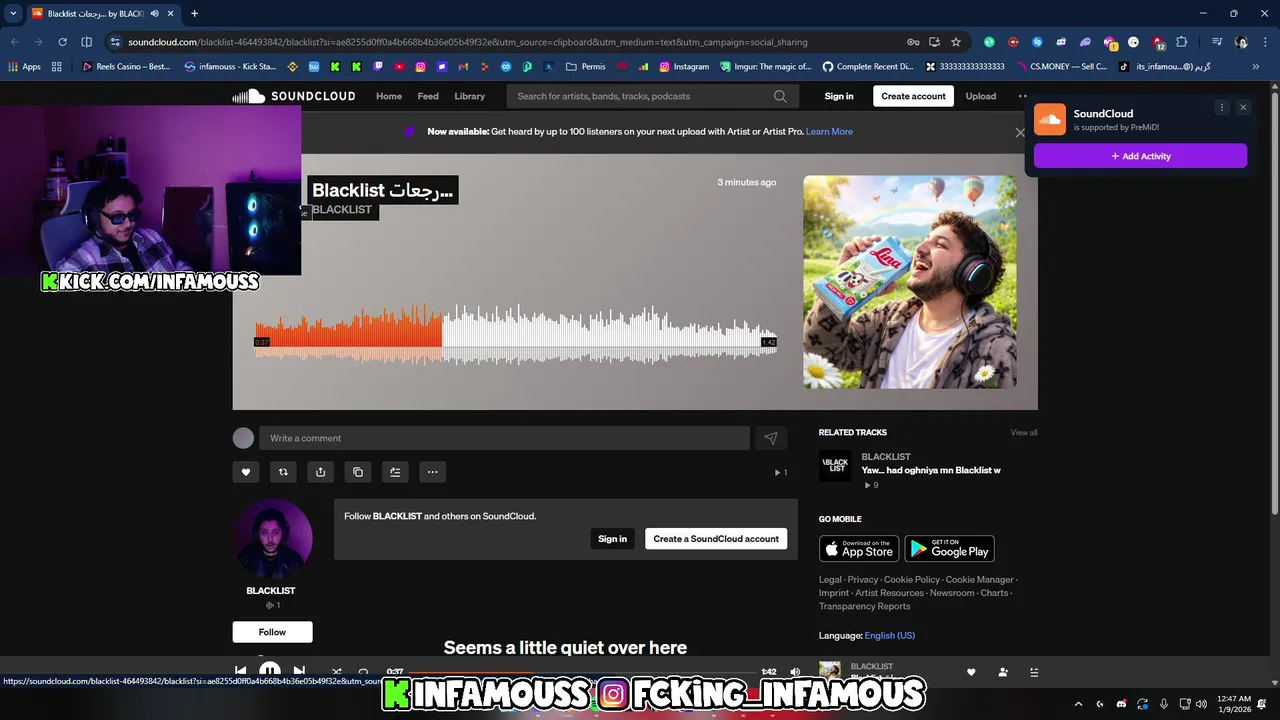Close the PreMiD SoundCloud popup
1280x720 pixels.
coord(1243,107)
